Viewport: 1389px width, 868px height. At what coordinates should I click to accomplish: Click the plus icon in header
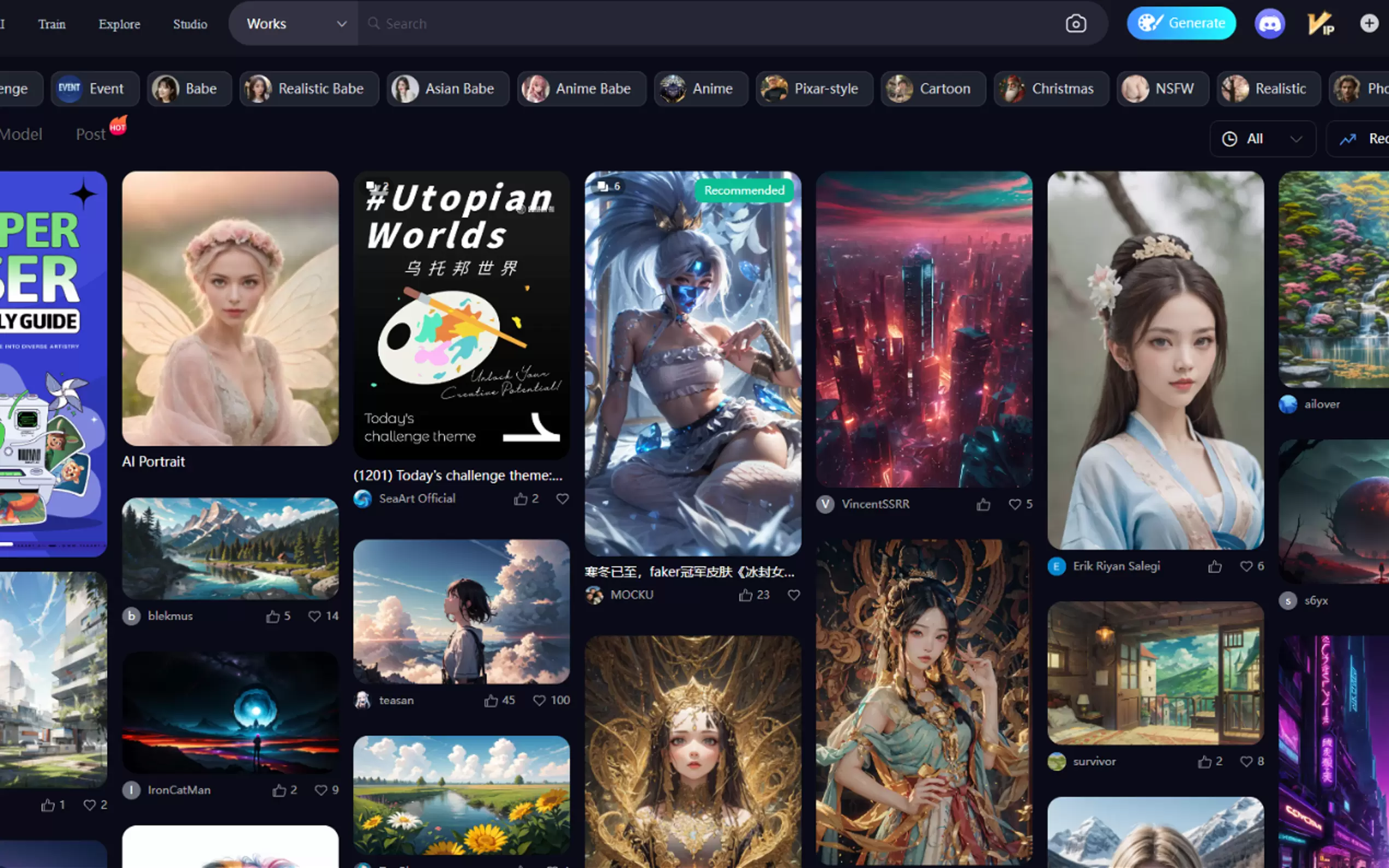tap(1369, 24)
